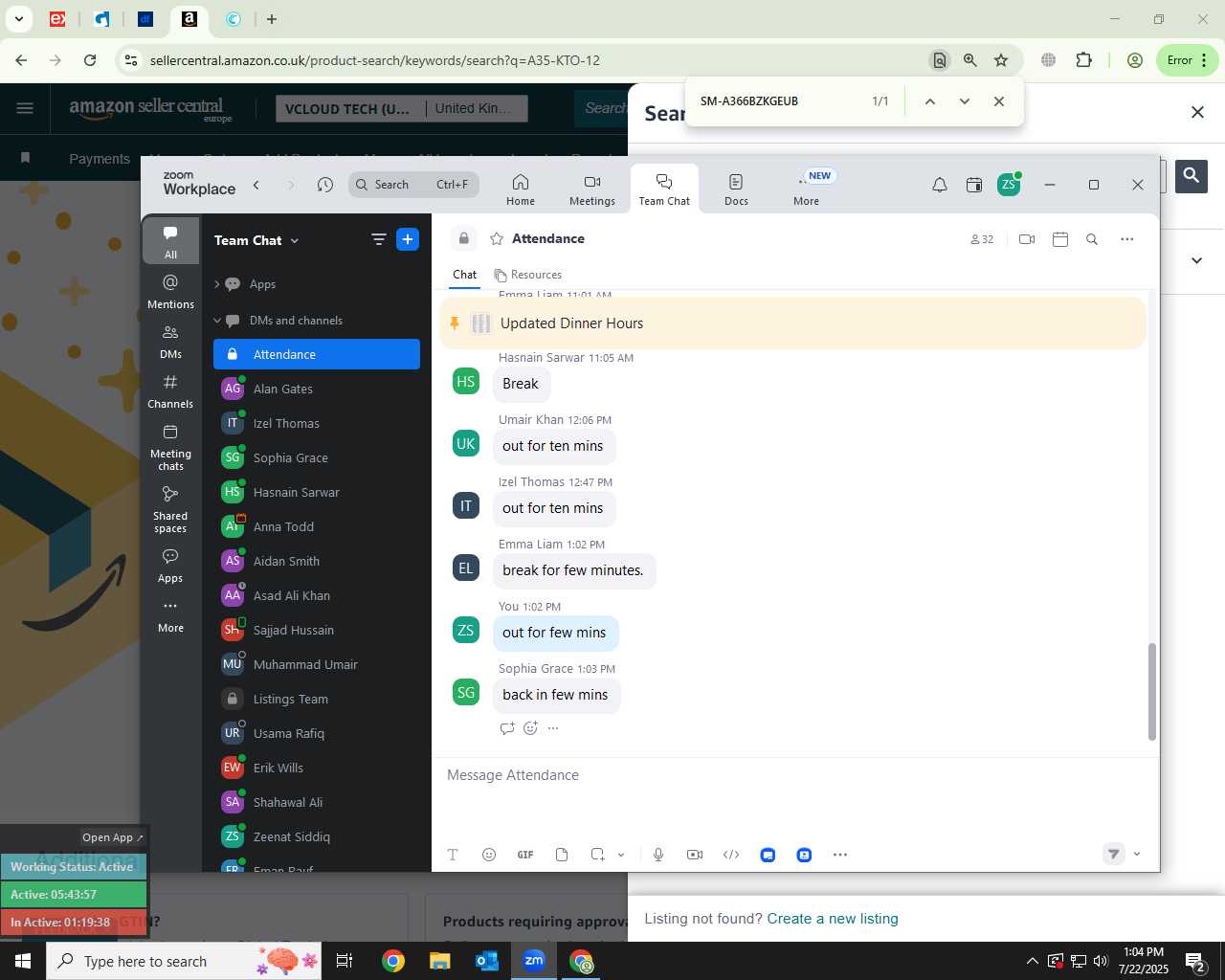The height and width of the screenshot is (980, 1225).
Task: Open Zoom profile avatar ZS
Action: pos(1009,185)
